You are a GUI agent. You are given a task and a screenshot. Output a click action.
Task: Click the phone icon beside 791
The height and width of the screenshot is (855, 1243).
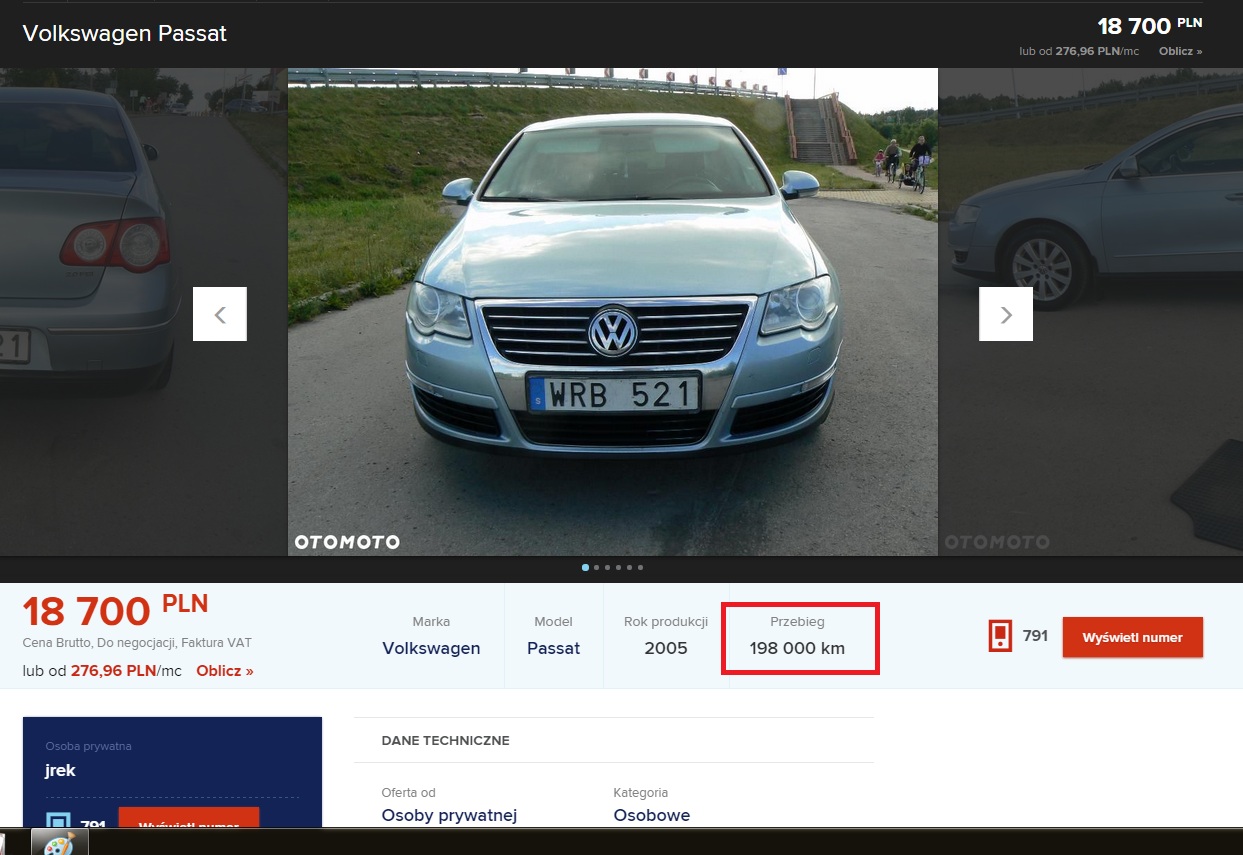pyautogui.click(x=1000, y=636)
